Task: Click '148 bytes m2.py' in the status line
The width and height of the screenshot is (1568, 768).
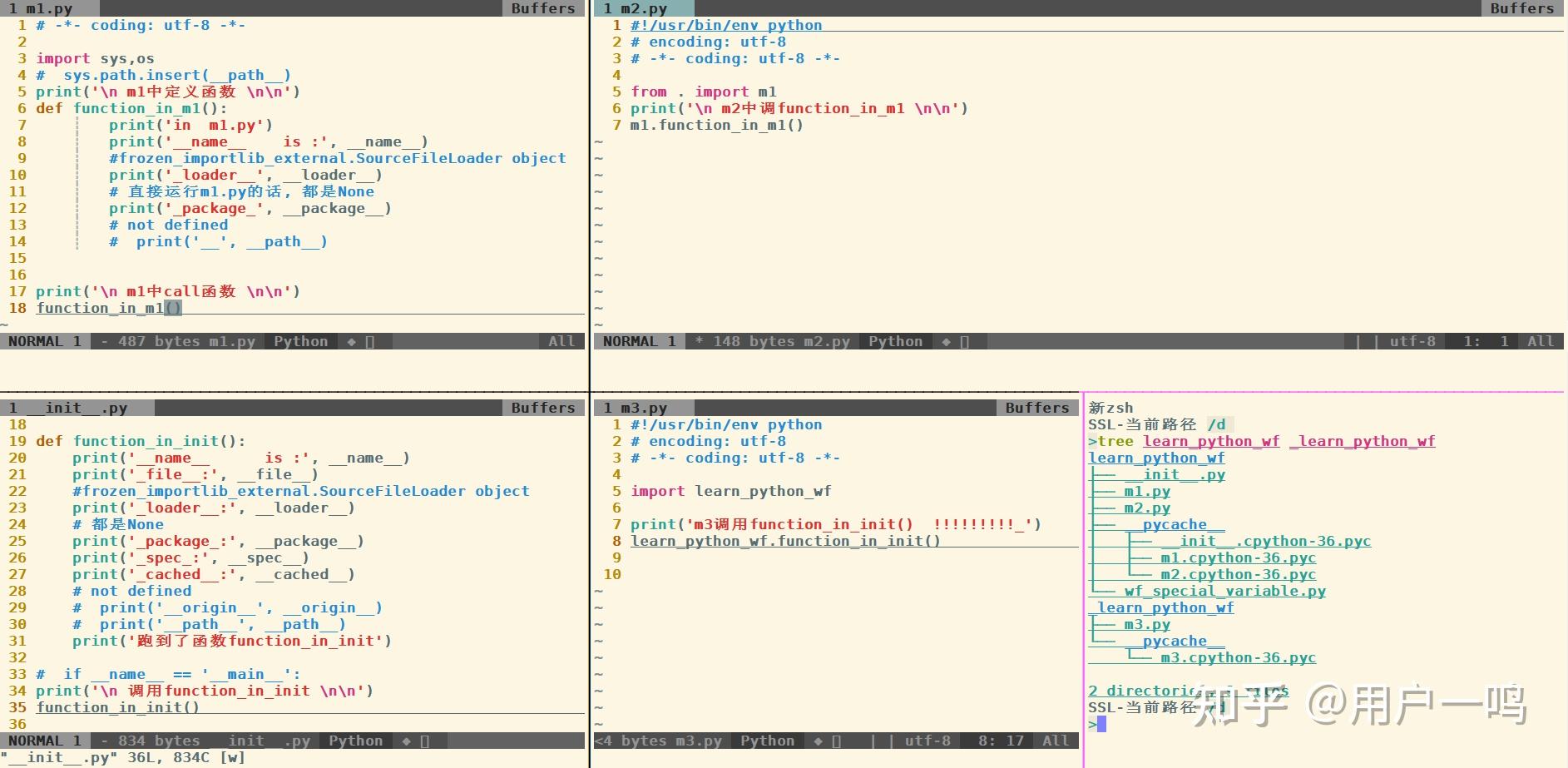Action: [781, 341]
